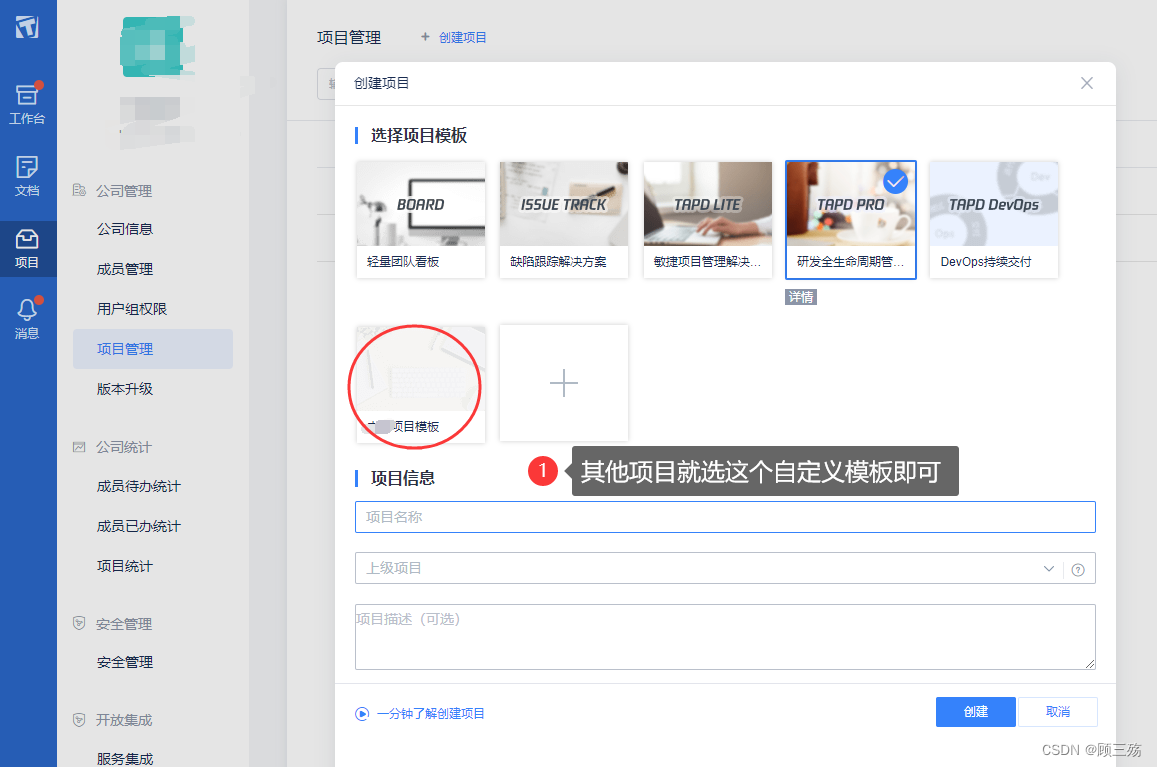Click the plus icon before 创建项目 link

click(x=425, y=36)
